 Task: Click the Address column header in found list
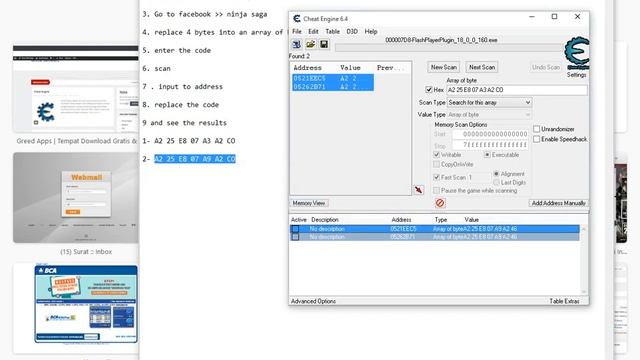coord(307,68)
